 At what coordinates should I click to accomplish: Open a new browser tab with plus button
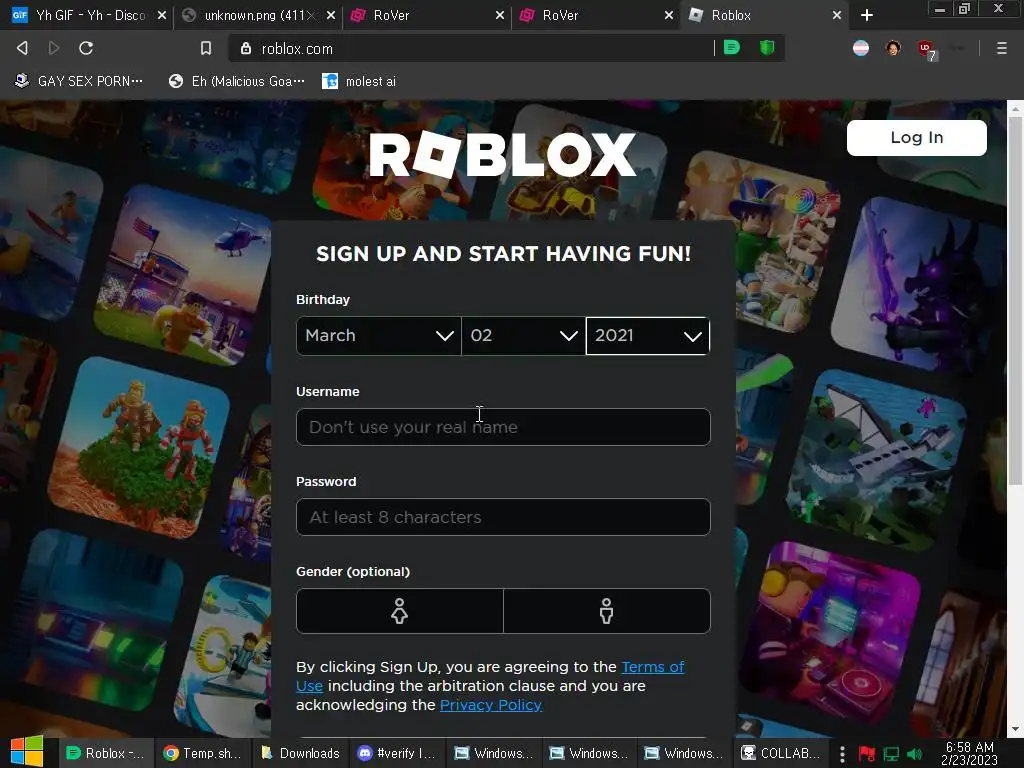coord(867,15)
